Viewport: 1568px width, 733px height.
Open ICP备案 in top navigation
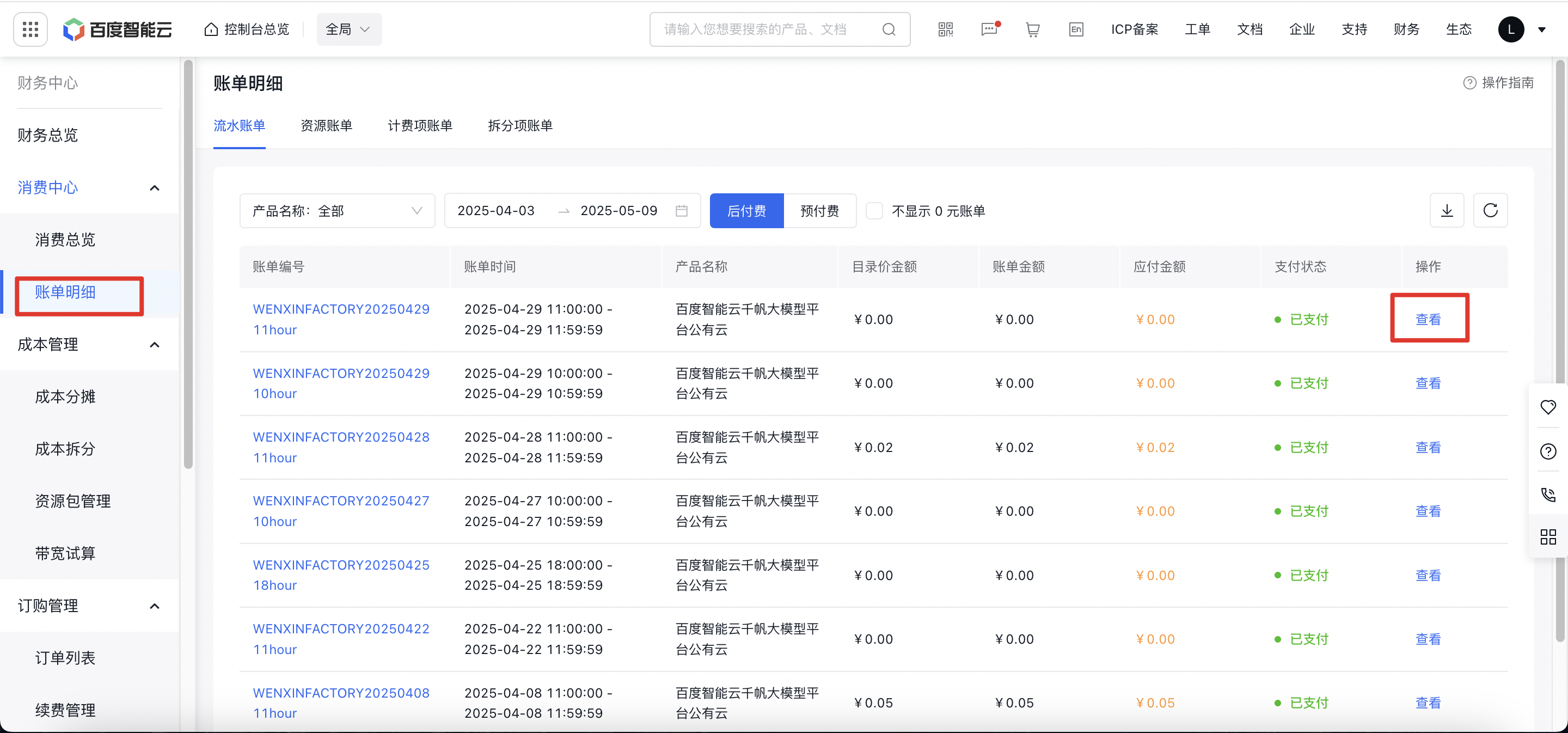[1135, 29]
